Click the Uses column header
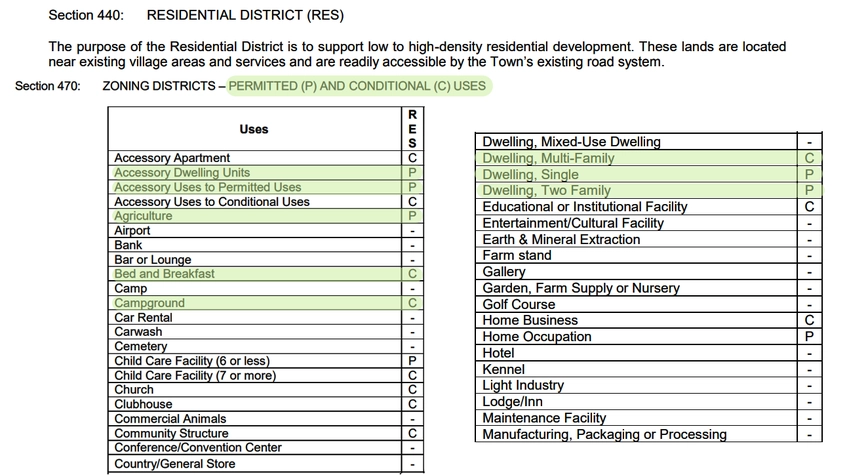849x475 pixels. [x=254, y=129]
